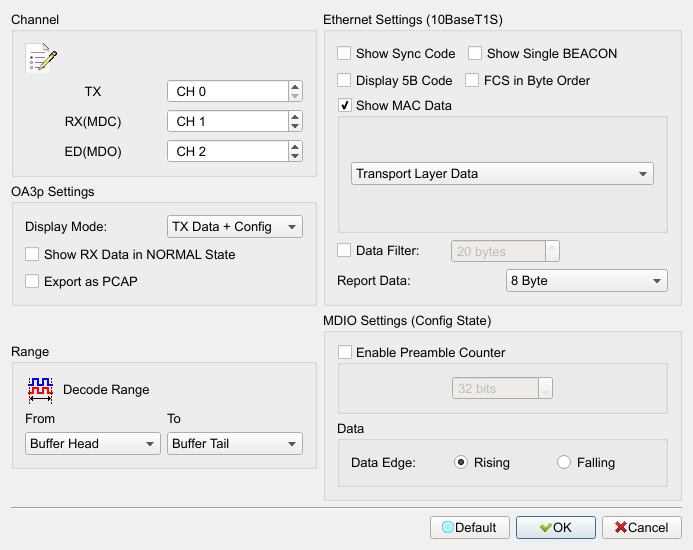Image resolution: width=693 pixels, height=550 pixels.
Task: Open the disabled 32 bits dropdown
Action: point(502,388)
